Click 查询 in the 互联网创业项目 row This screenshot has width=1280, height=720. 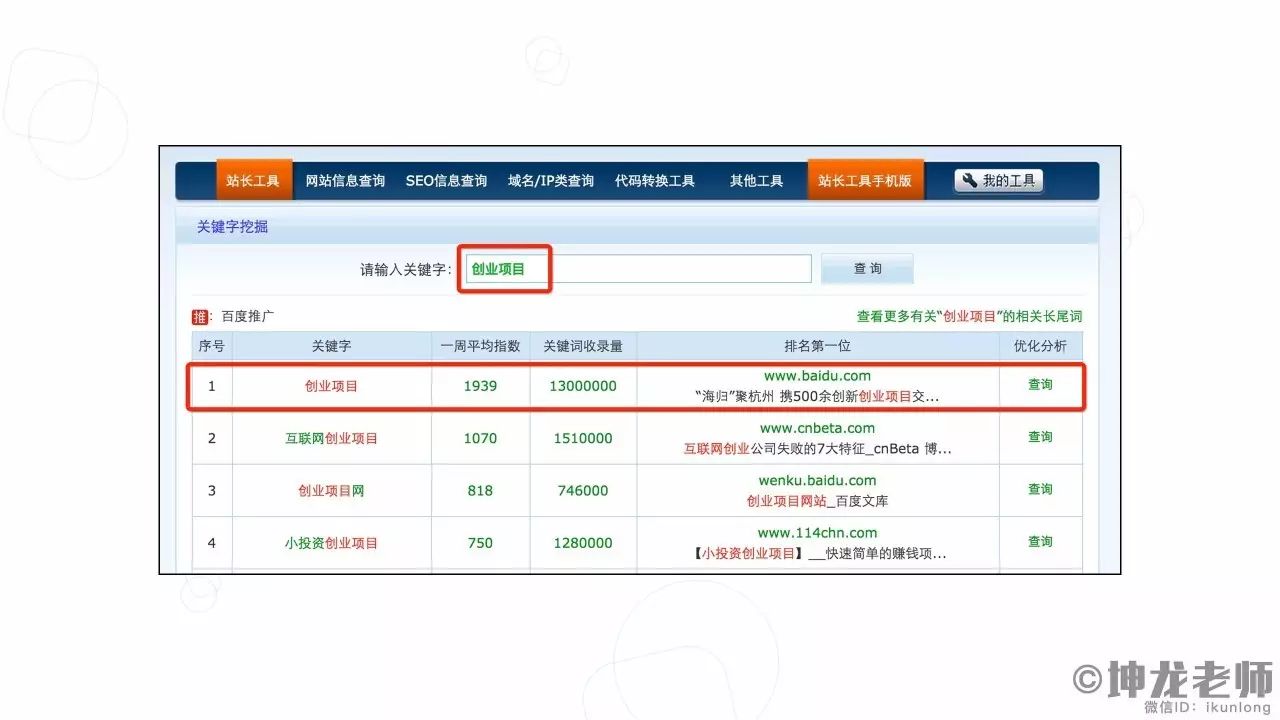[1040, 437]
